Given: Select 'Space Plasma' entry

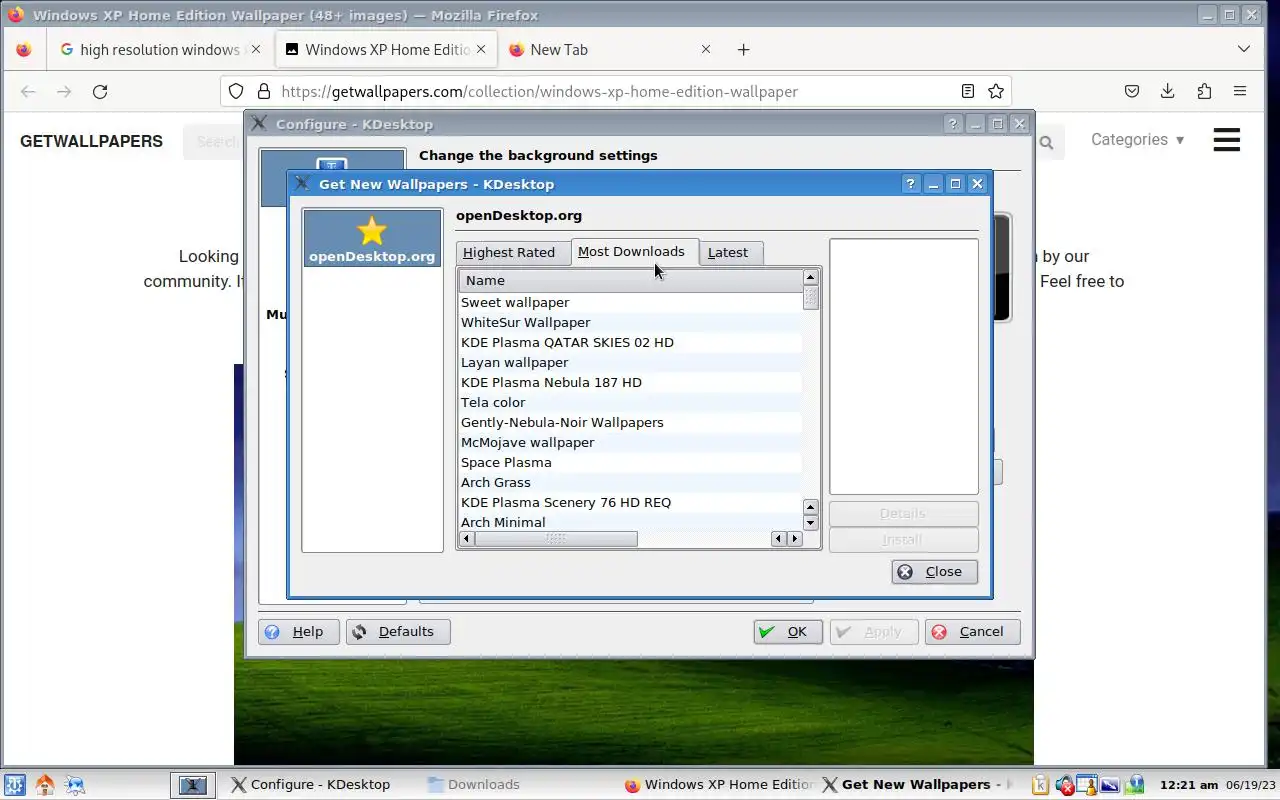Looking at the screenshot, I should pyautogui.click(x=630, y=462).
